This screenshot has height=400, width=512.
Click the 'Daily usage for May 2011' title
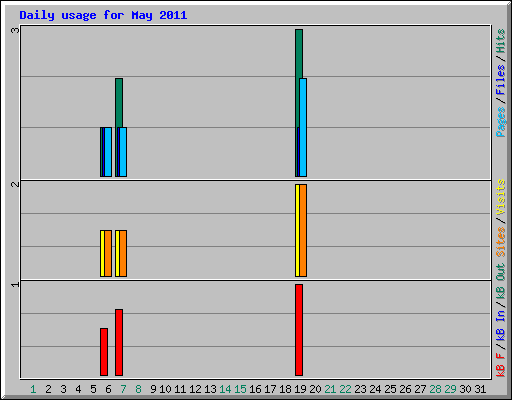(103, 15)
